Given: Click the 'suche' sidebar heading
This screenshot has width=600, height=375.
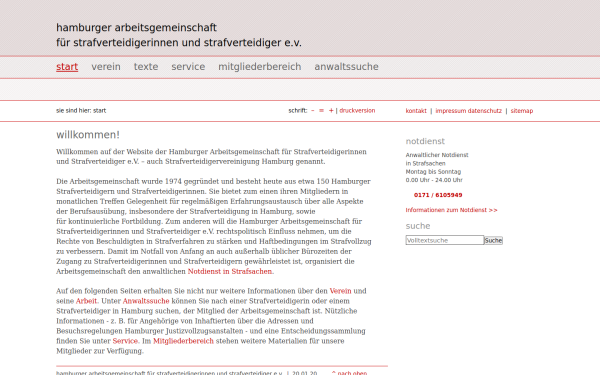Looking at the screenshot, I should [418, 226].
